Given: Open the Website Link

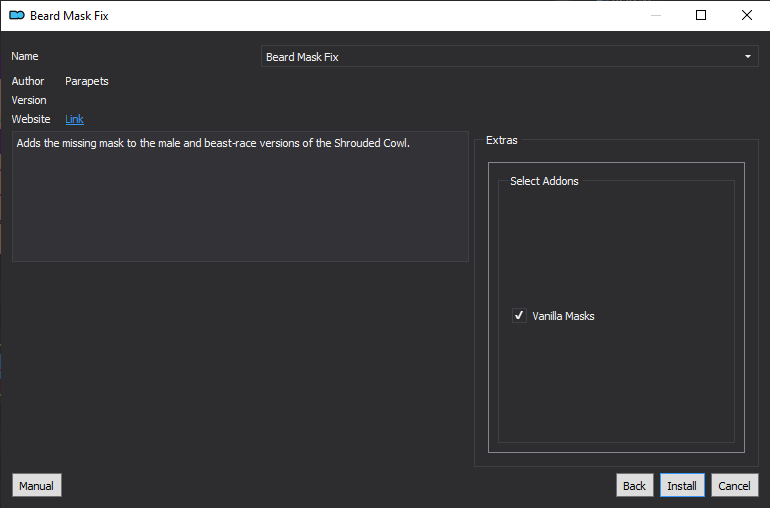Looking at the screenshot, I should click(74, 119).
